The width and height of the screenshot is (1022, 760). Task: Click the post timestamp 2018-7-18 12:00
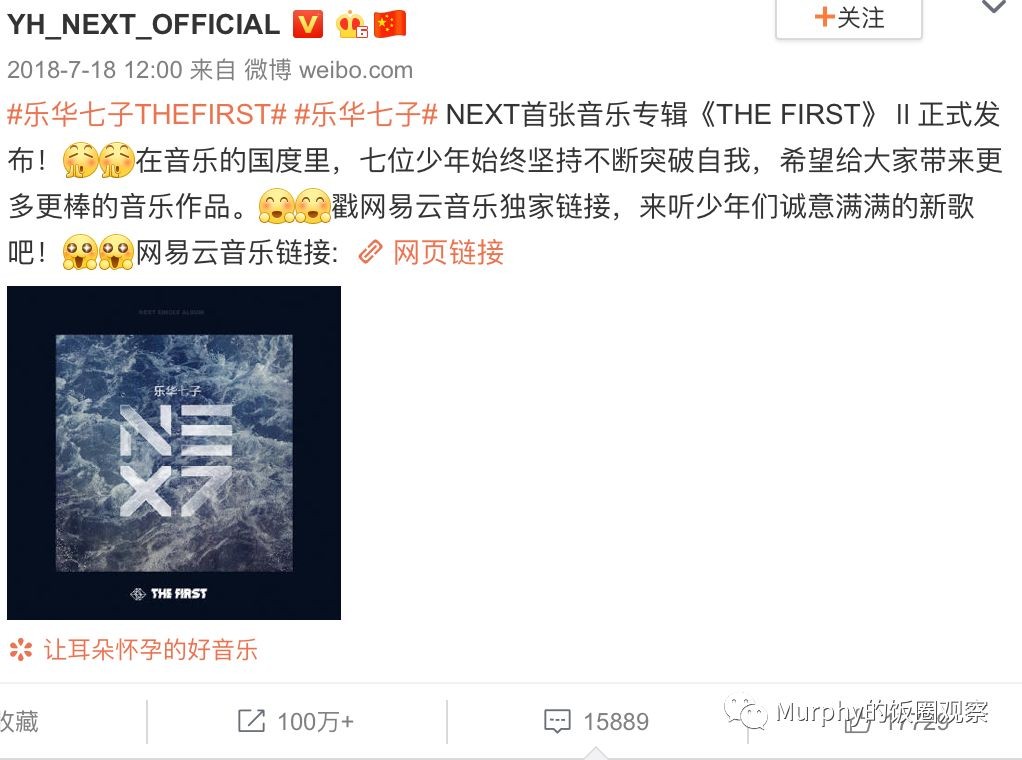(95, 70)
